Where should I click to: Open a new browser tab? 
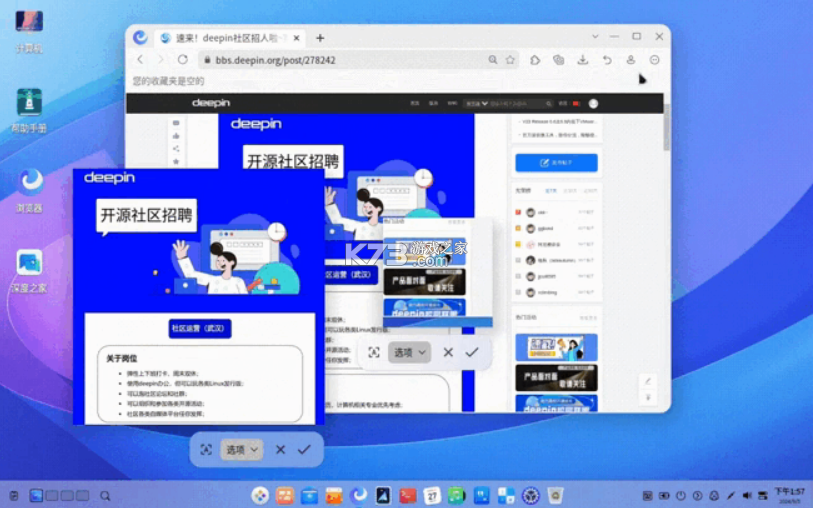(x=320, y=38)
